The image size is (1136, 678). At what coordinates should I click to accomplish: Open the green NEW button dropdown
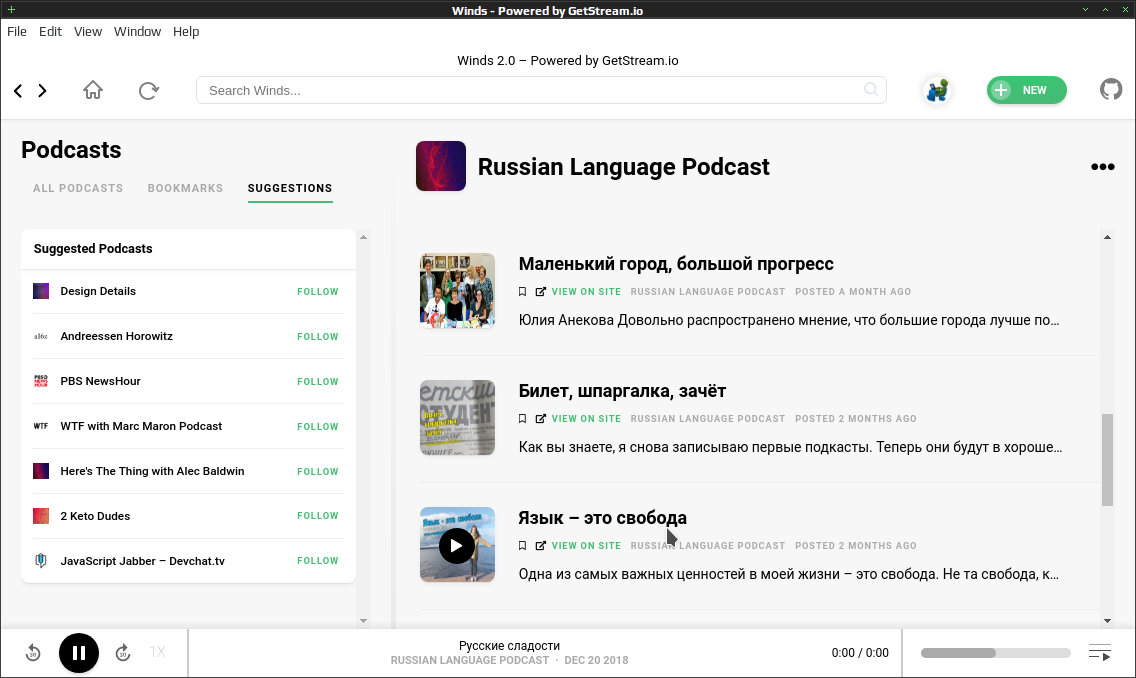click(x=1026, y=90)
